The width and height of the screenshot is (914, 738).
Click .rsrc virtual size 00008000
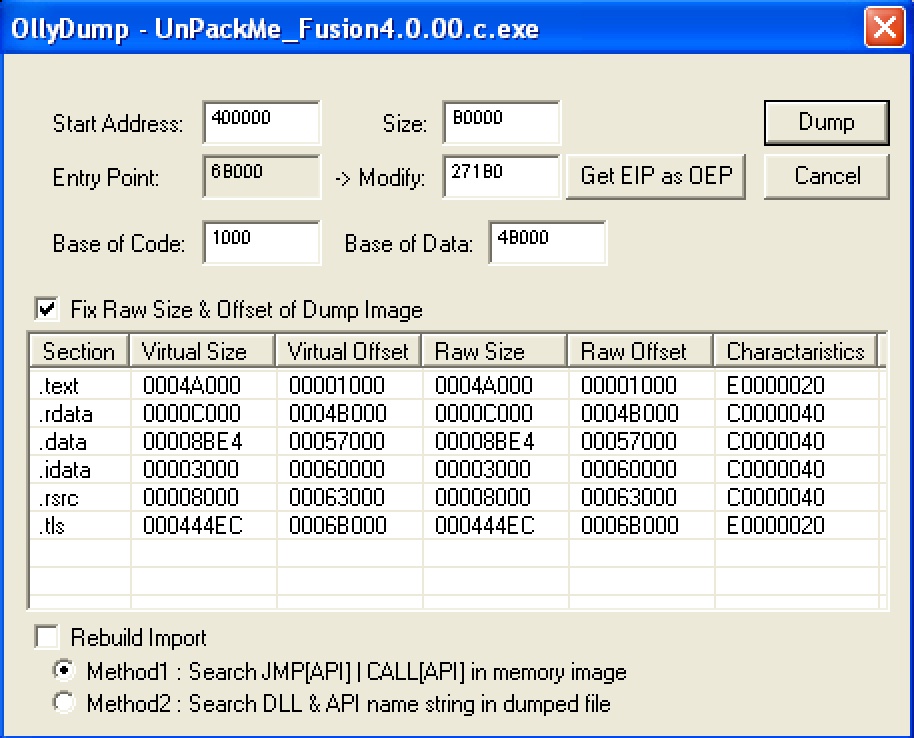pyautogui.click(x=191, y=497)
